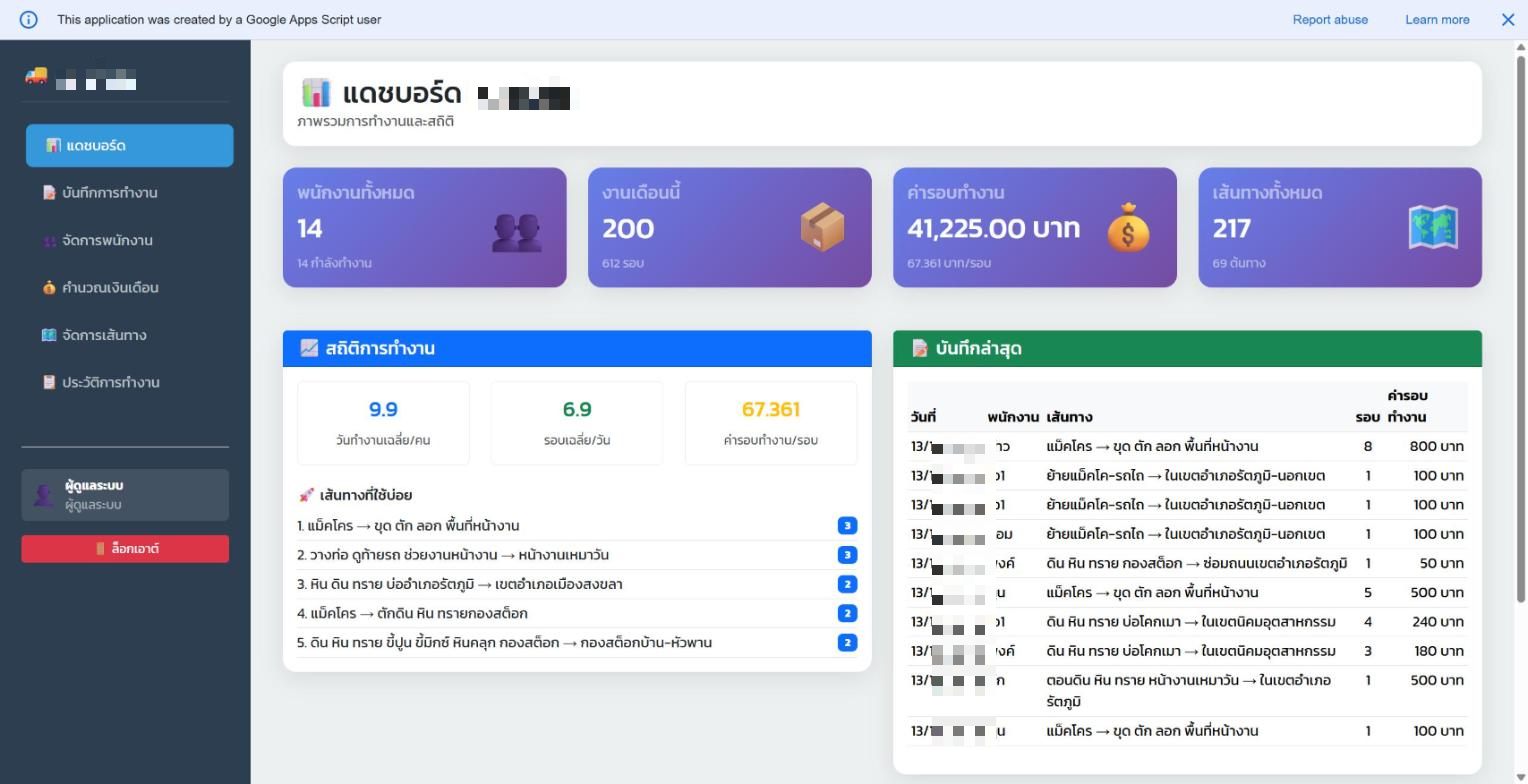The width and height of the screenshot is (1528, 784).
Task: Click the พนักงาน column header
Action: point(1013,417)
